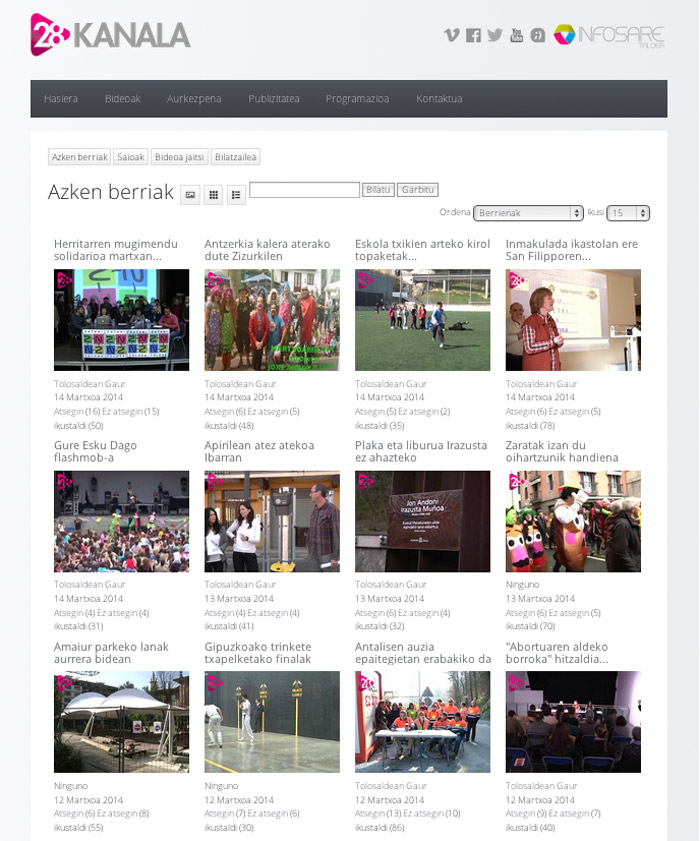
Task: Click 'Tolosaldean Gaur' under Herritarren mugimendu video
Action: [90, 384]
